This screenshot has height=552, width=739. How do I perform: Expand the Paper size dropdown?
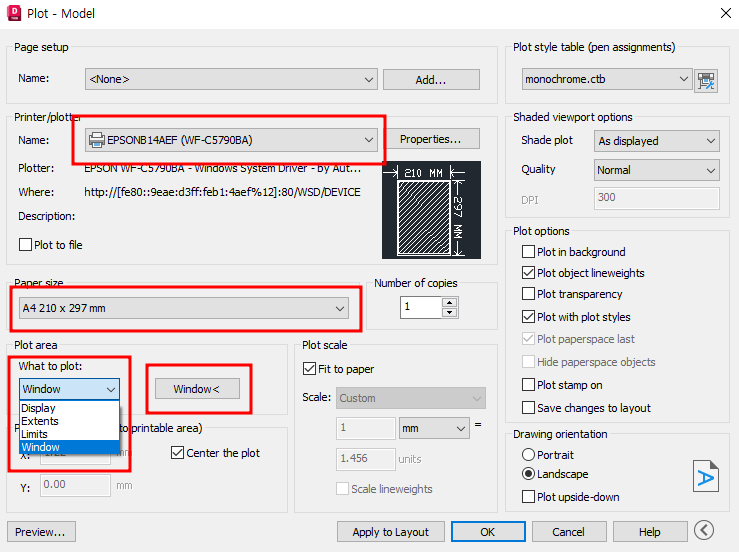point(184,308)
